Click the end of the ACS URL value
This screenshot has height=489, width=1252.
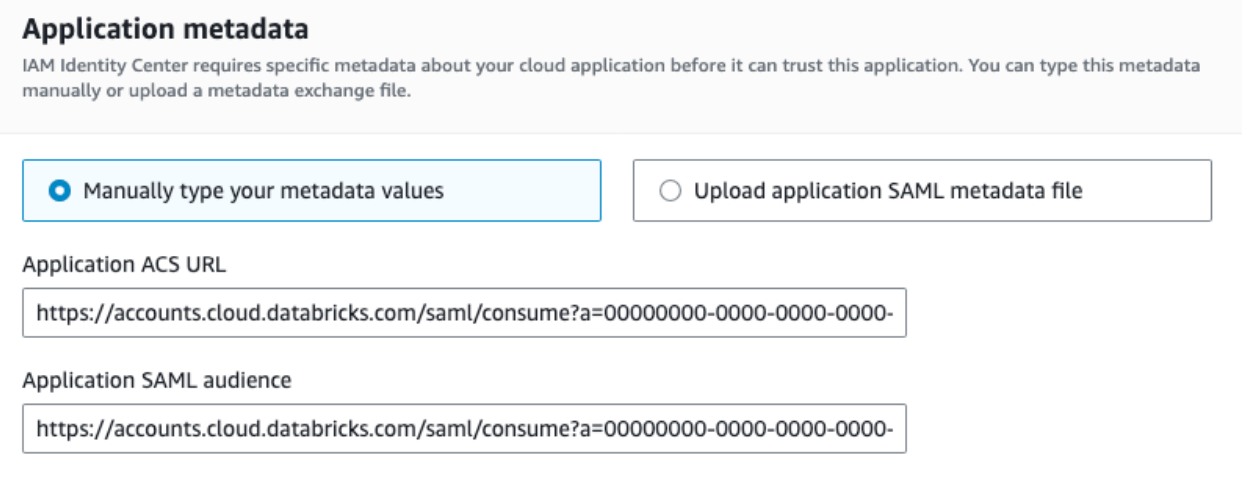896,316
